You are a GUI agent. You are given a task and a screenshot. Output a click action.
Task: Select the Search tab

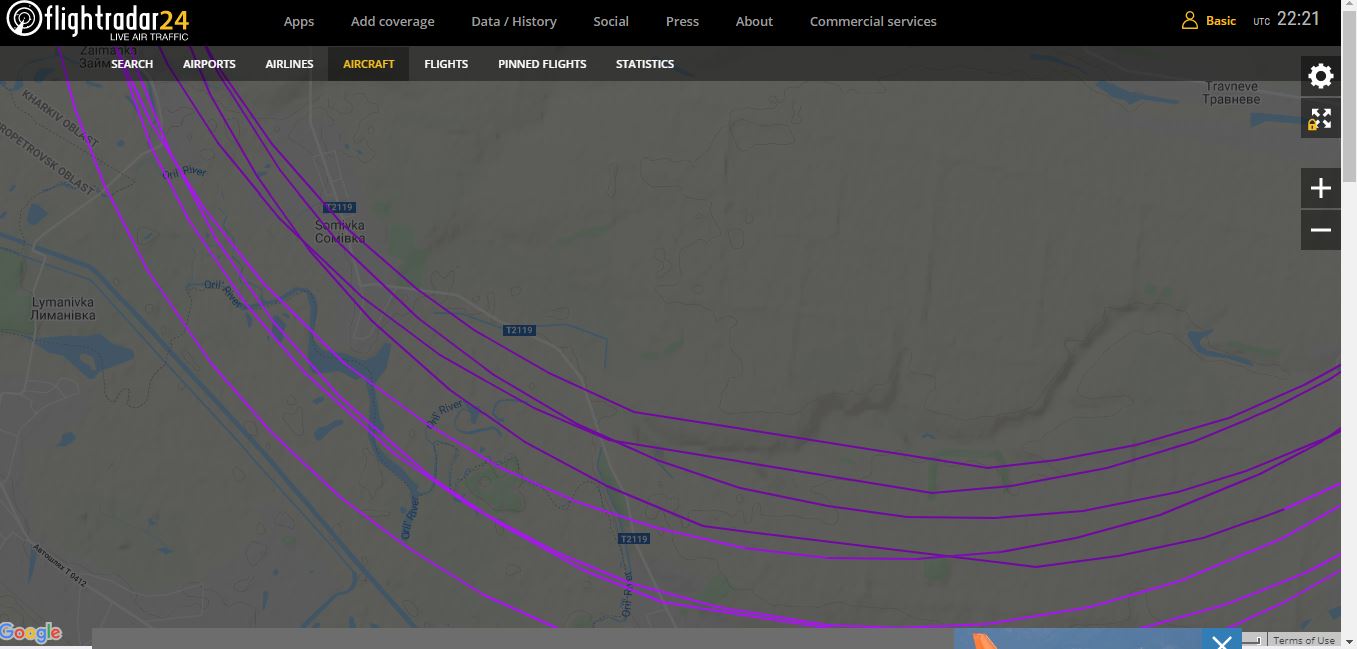(132, 64)
